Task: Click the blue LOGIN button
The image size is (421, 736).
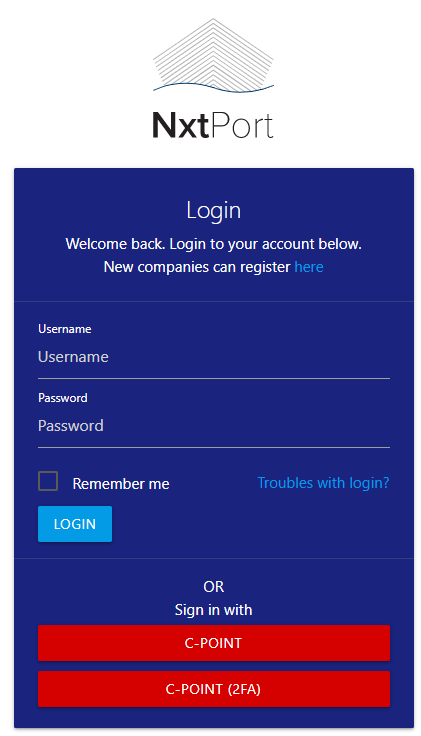Action: (x=75, y=524)
